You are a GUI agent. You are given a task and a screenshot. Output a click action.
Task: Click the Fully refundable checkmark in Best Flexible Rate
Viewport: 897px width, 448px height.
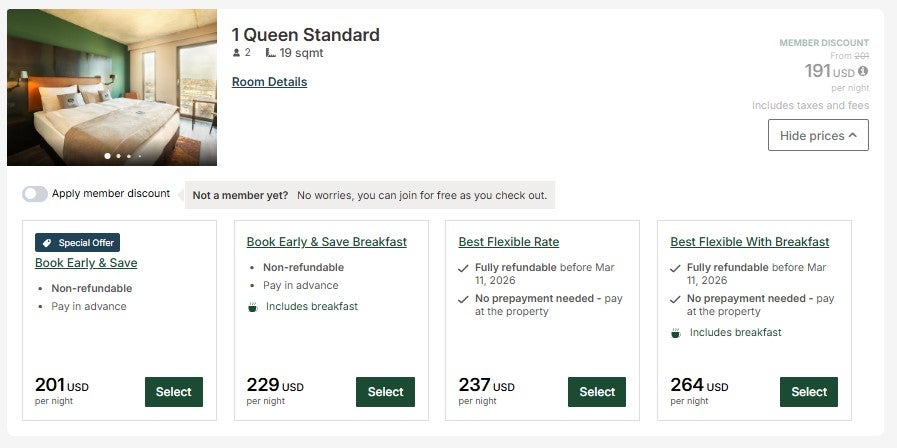[x=463, y=269]
